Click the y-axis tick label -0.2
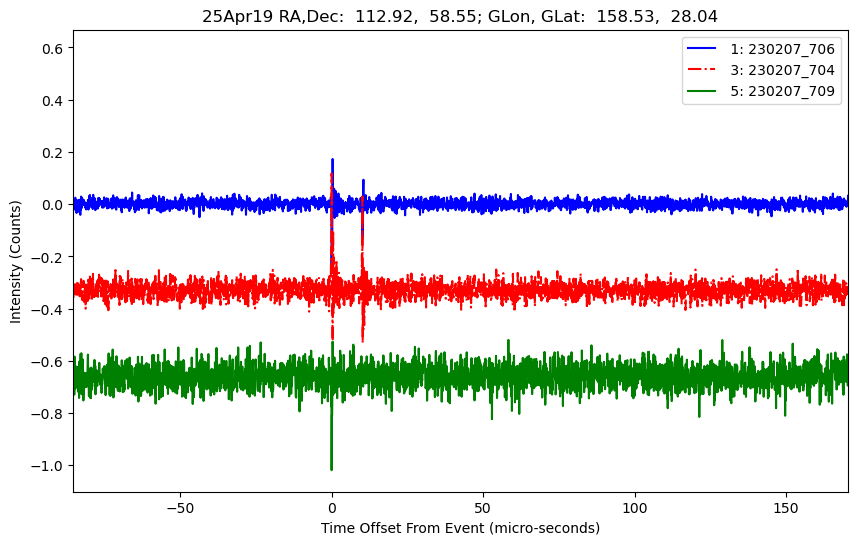The width and height of the screenshot is (858, 545). point(48,257)
